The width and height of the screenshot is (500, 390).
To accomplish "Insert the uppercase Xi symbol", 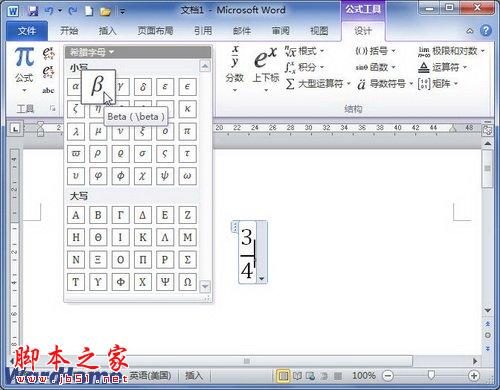I will coord(98,260).
